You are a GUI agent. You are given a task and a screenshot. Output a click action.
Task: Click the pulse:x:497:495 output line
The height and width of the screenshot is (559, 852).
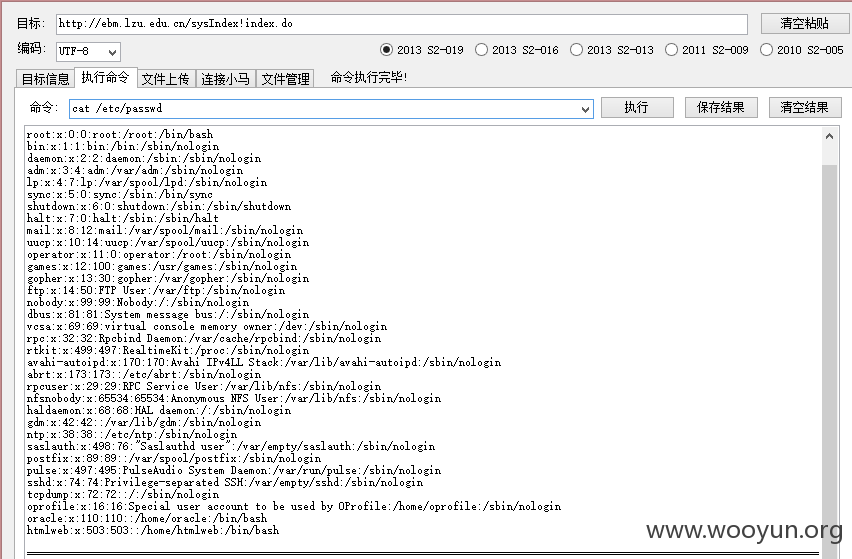[234, 470]
